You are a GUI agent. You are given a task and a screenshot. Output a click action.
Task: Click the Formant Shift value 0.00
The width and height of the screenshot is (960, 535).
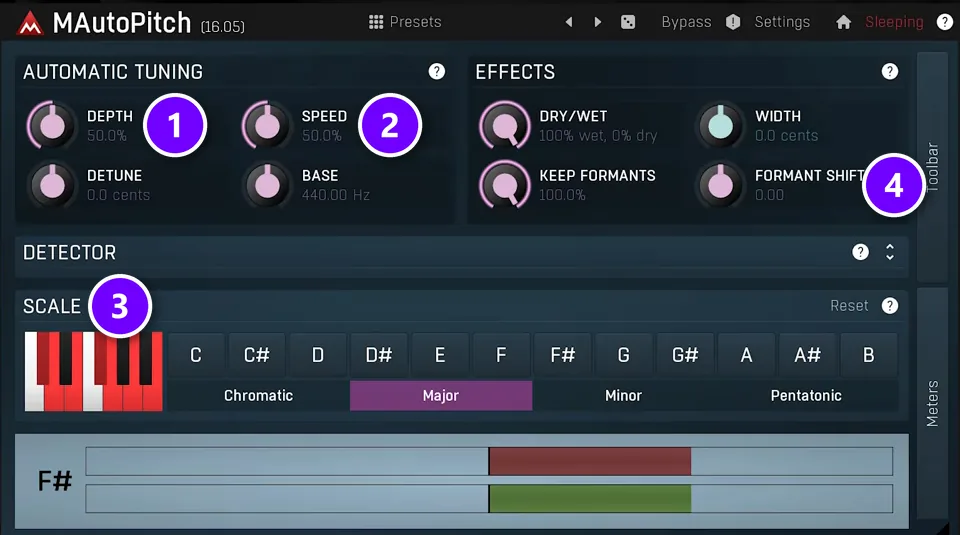point(769,195)
